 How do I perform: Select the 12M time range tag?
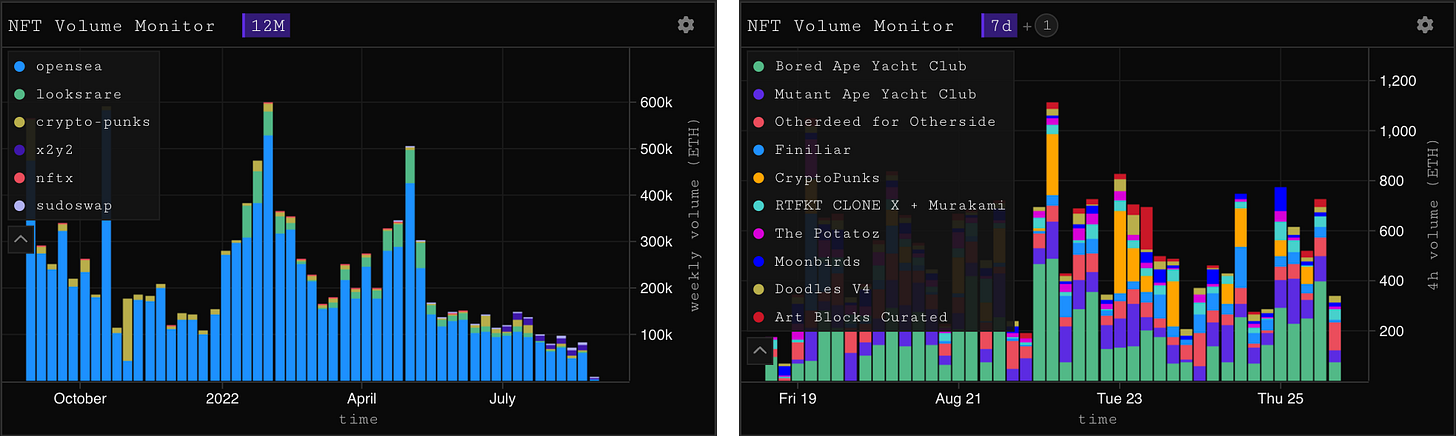[266, 26]
